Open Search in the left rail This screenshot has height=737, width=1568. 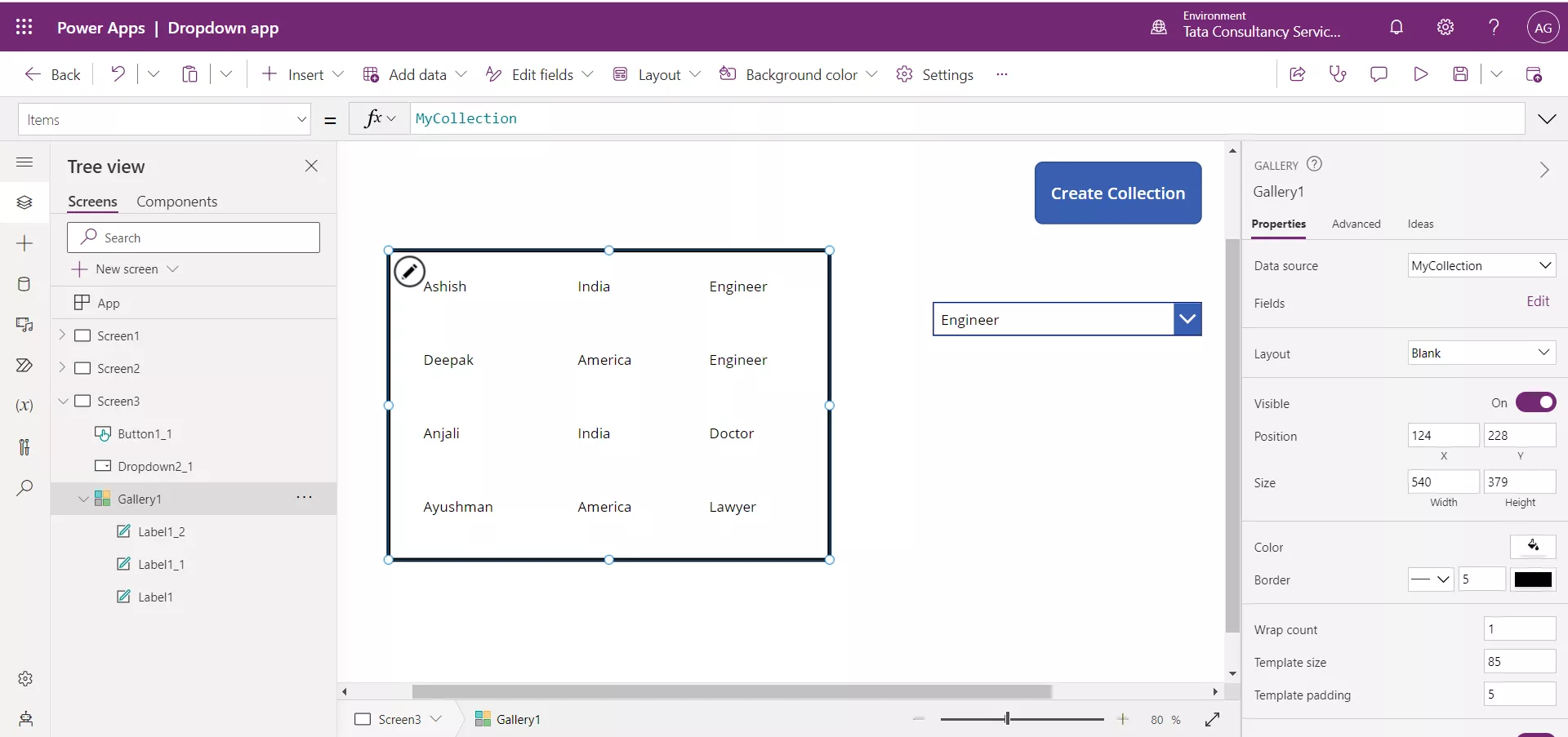coord(25,489)
